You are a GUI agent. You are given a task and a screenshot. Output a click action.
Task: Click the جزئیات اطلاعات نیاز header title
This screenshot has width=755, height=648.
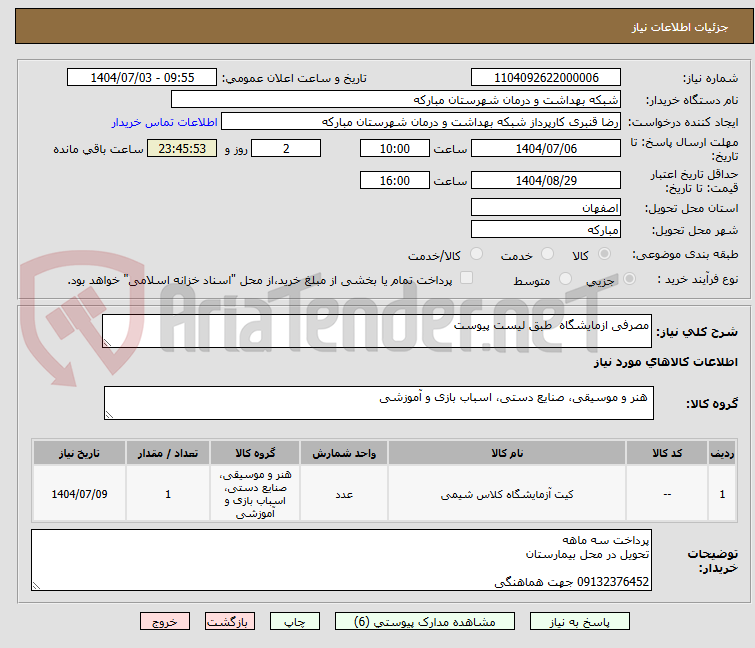pos(680,27)
